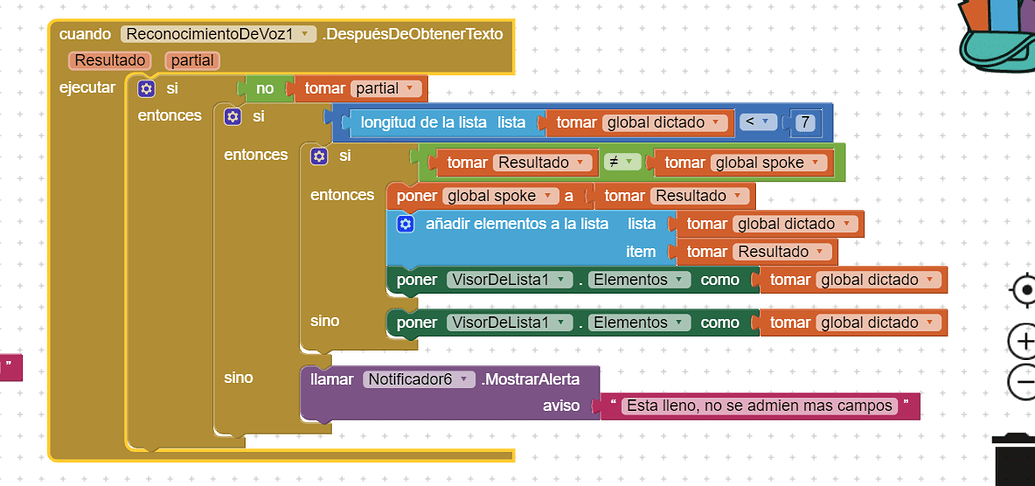Open the tomar partial variable dropdown
This screenshot has height=486, width=1035.
click(386, 88)
